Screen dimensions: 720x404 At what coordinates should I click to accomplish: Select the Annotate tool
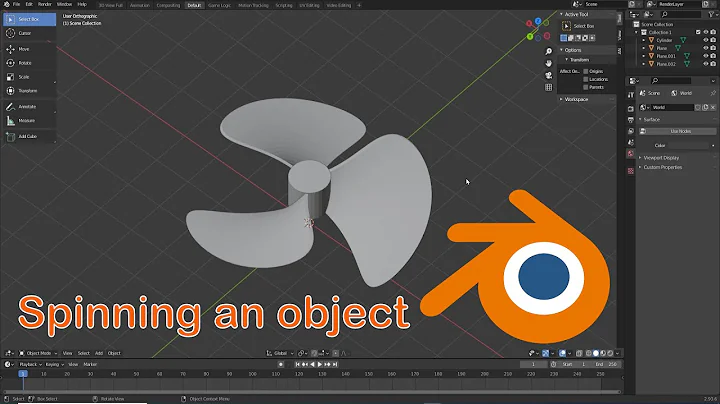point(29,107)
